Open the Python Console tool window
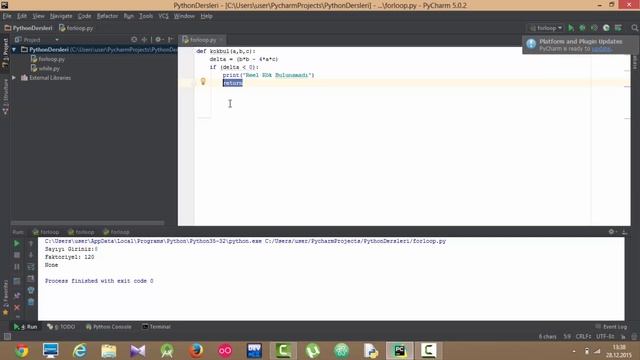Viewport: 640px width, 360px height. (x=109, y=327)
